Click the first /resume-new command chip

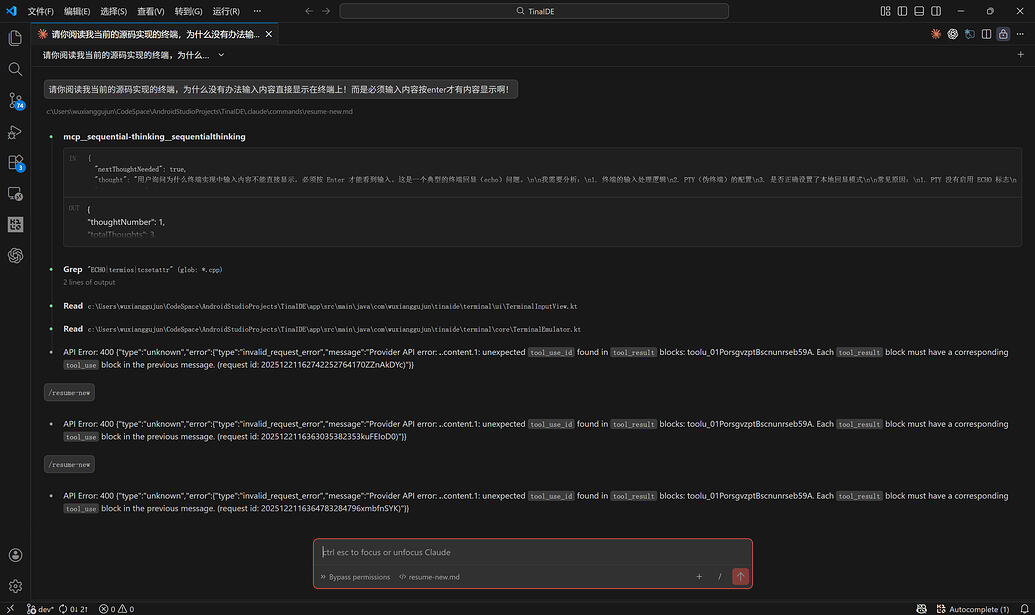tap(69, 393)
